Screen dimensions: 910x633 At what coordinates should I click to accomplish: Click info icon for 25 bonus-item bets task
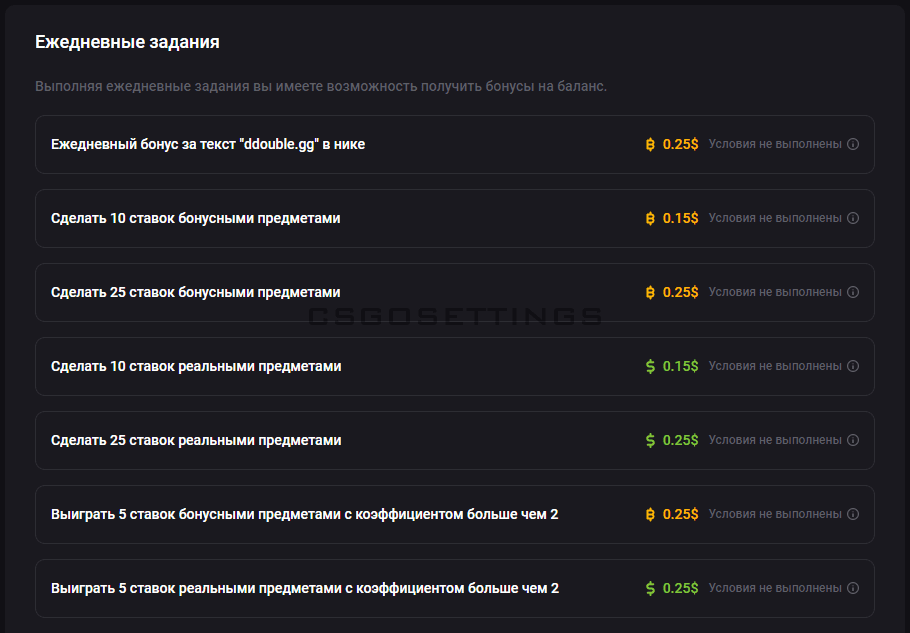point(853,292)
